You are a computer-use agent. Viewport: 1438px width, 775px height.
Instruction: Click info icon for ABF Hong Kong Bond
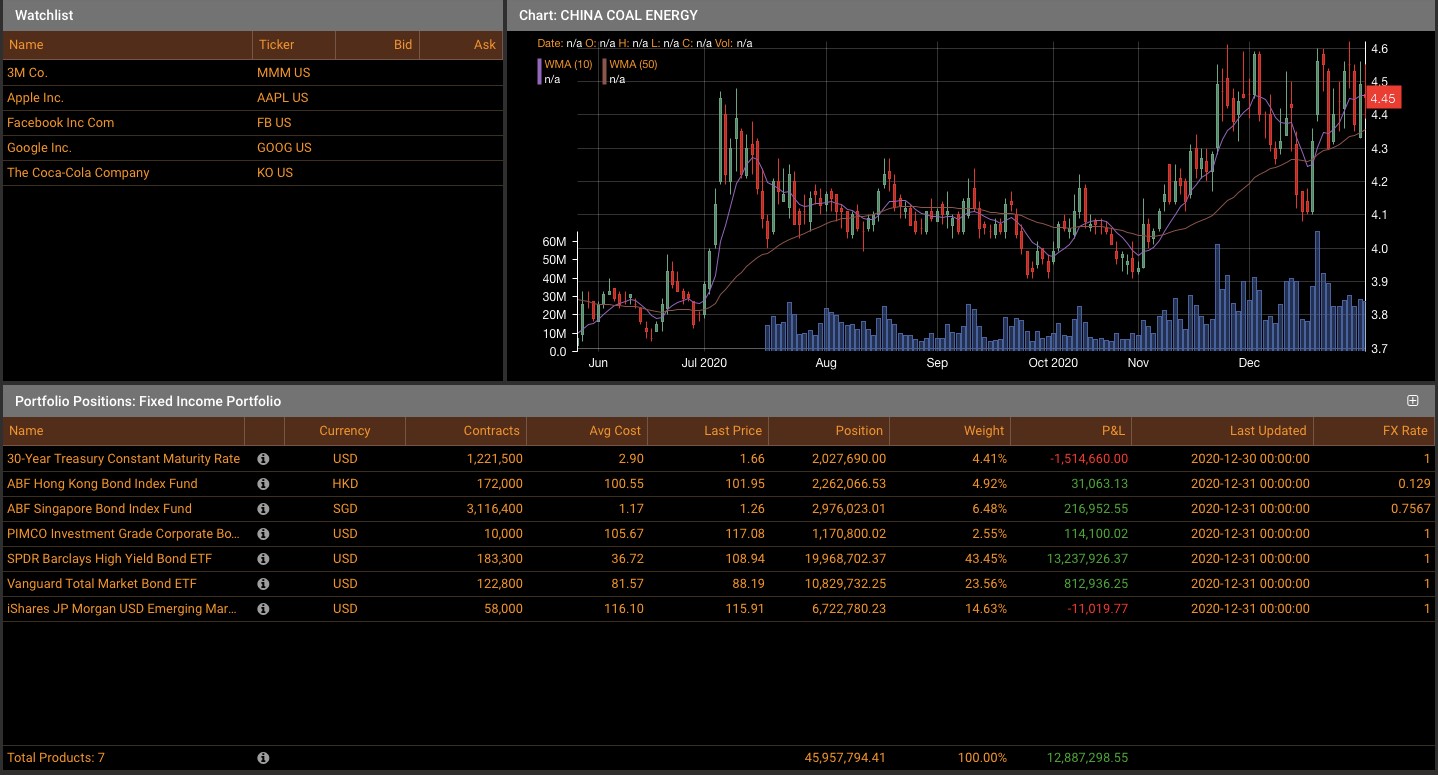click(263, 484)
